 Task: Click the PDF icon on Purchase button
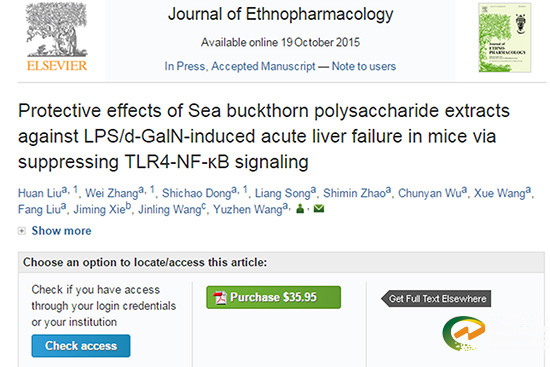(220, 298)
